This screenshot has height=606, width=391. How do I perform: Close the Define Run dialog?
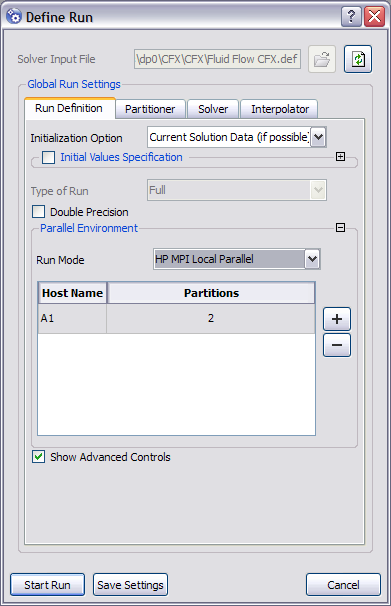coord(374,17)
